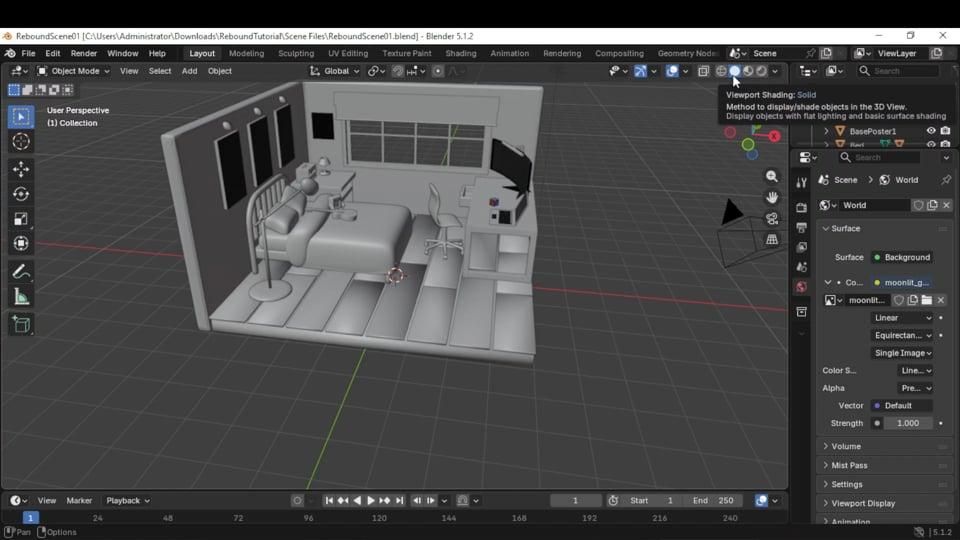Click the Blender logo menu icon

point(10,53)
